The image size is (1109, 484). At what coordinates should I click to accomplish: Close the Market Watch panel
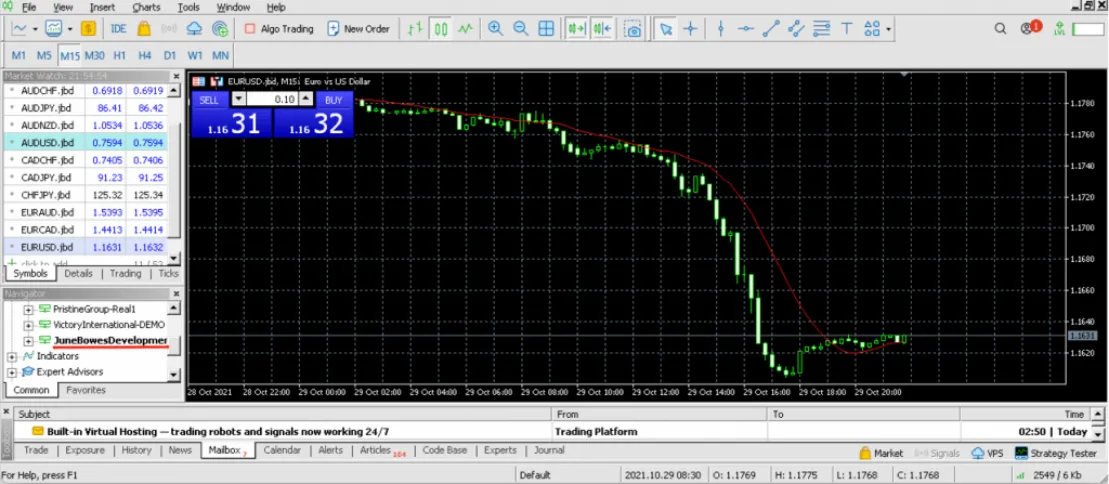point(176,76)
